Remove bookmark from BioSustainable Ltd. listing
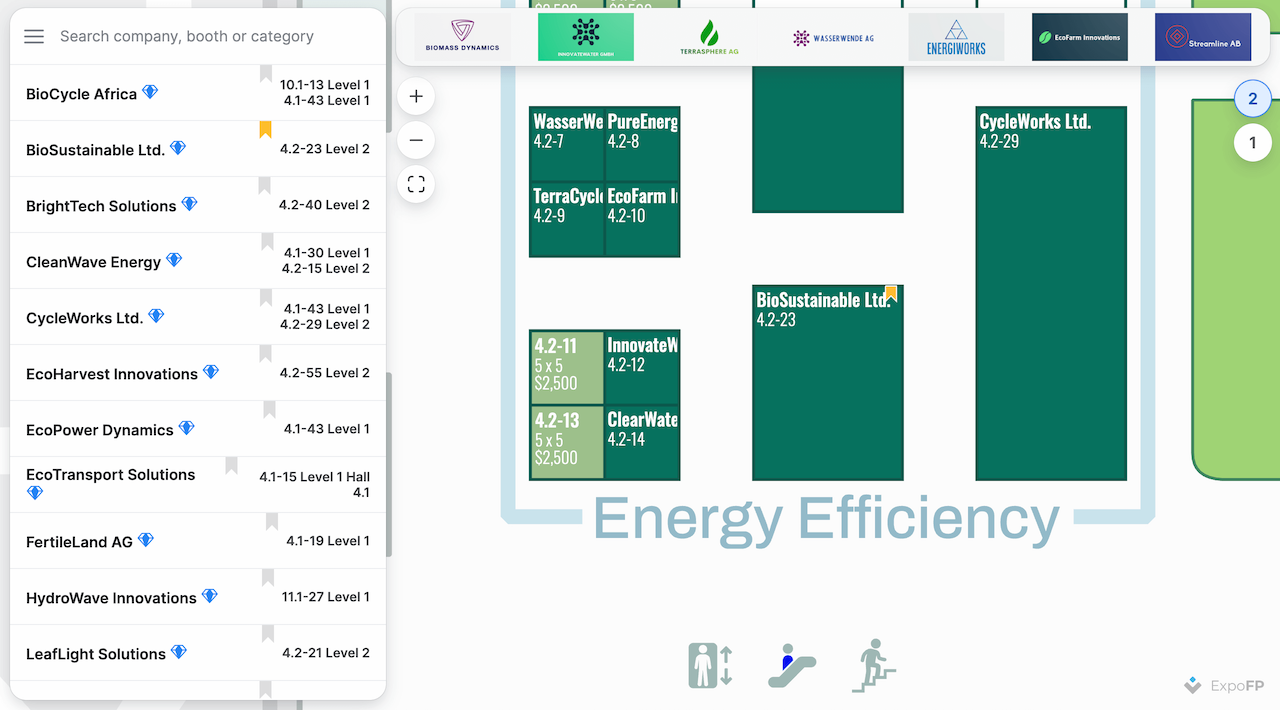1280x710 pixels. coord(265,130)
